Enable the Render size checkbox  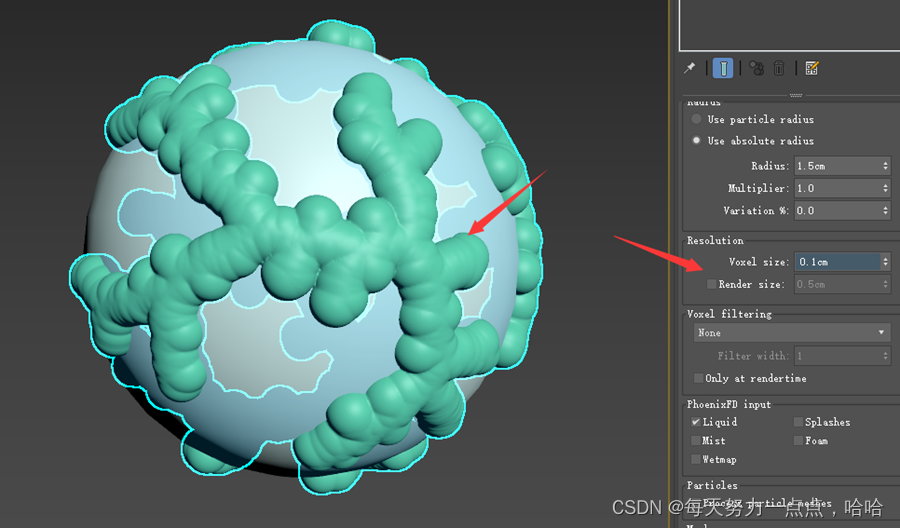[712, 284]
